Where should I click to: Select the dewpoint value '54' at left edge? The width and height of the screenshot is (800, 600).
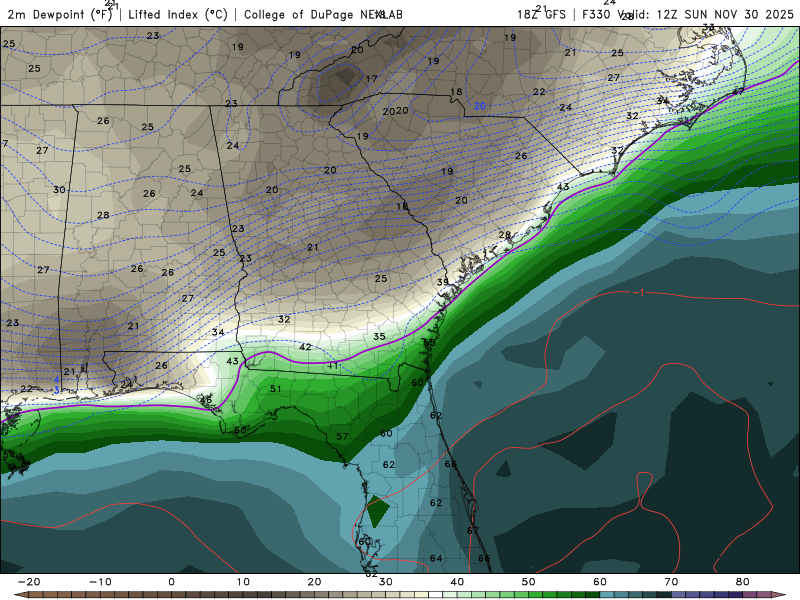click(9, 455)
